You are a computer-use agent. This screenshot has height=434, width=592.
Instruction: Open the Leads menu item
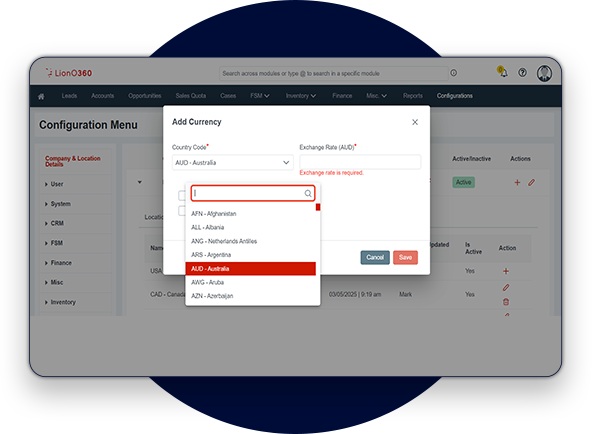tap(69, 96)
